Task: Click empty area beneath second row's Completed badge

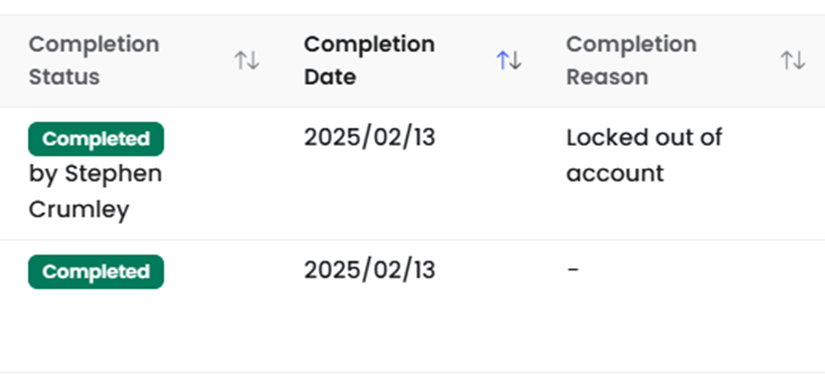Action: tap(96, 329)
